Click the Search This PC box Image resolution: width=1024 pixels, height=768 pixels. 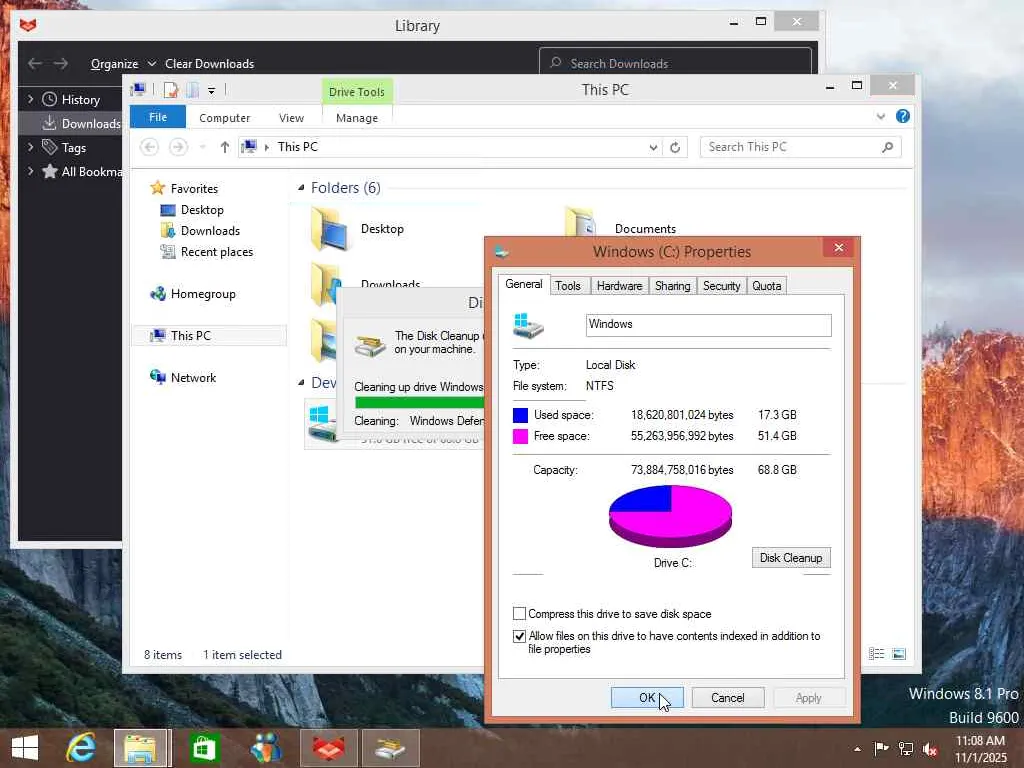tap(800, 147)
